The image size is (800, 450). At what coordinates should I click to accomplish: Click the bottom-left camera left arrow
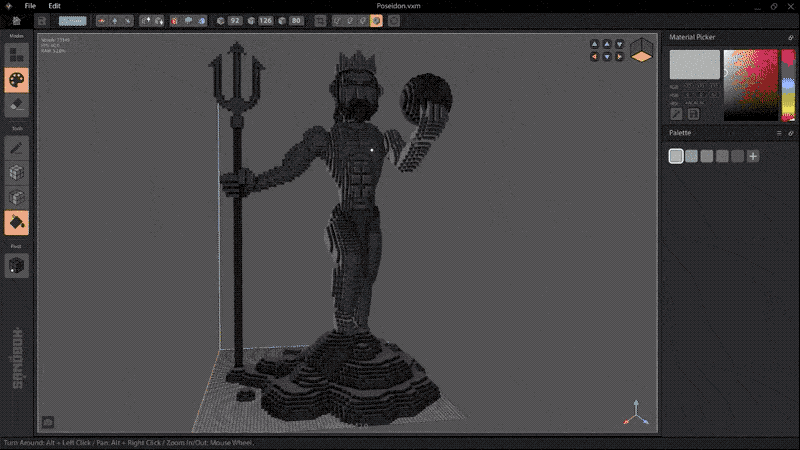click(594, 57)
